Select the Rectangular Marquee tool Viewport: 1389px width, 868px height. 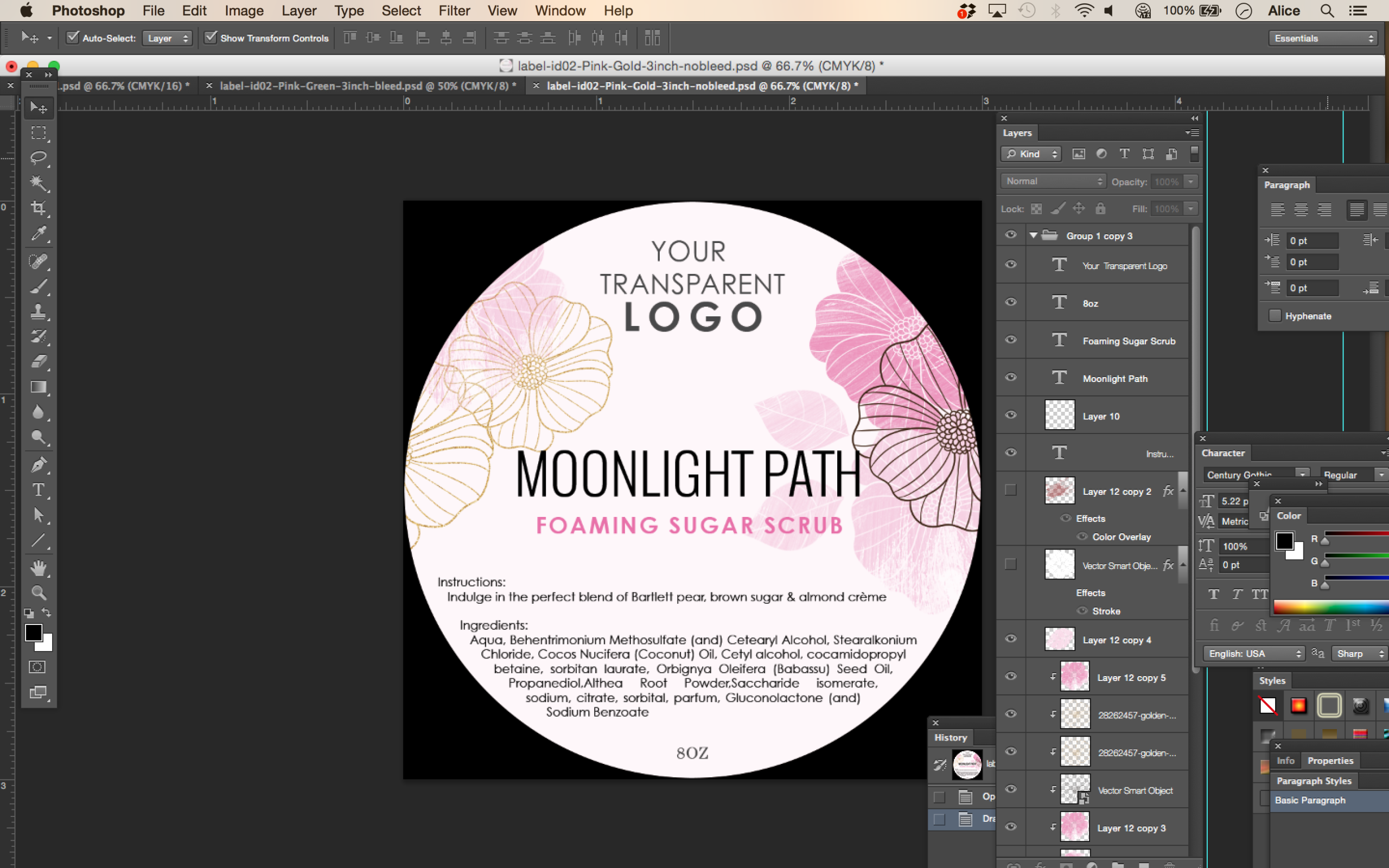coord(39,133)
